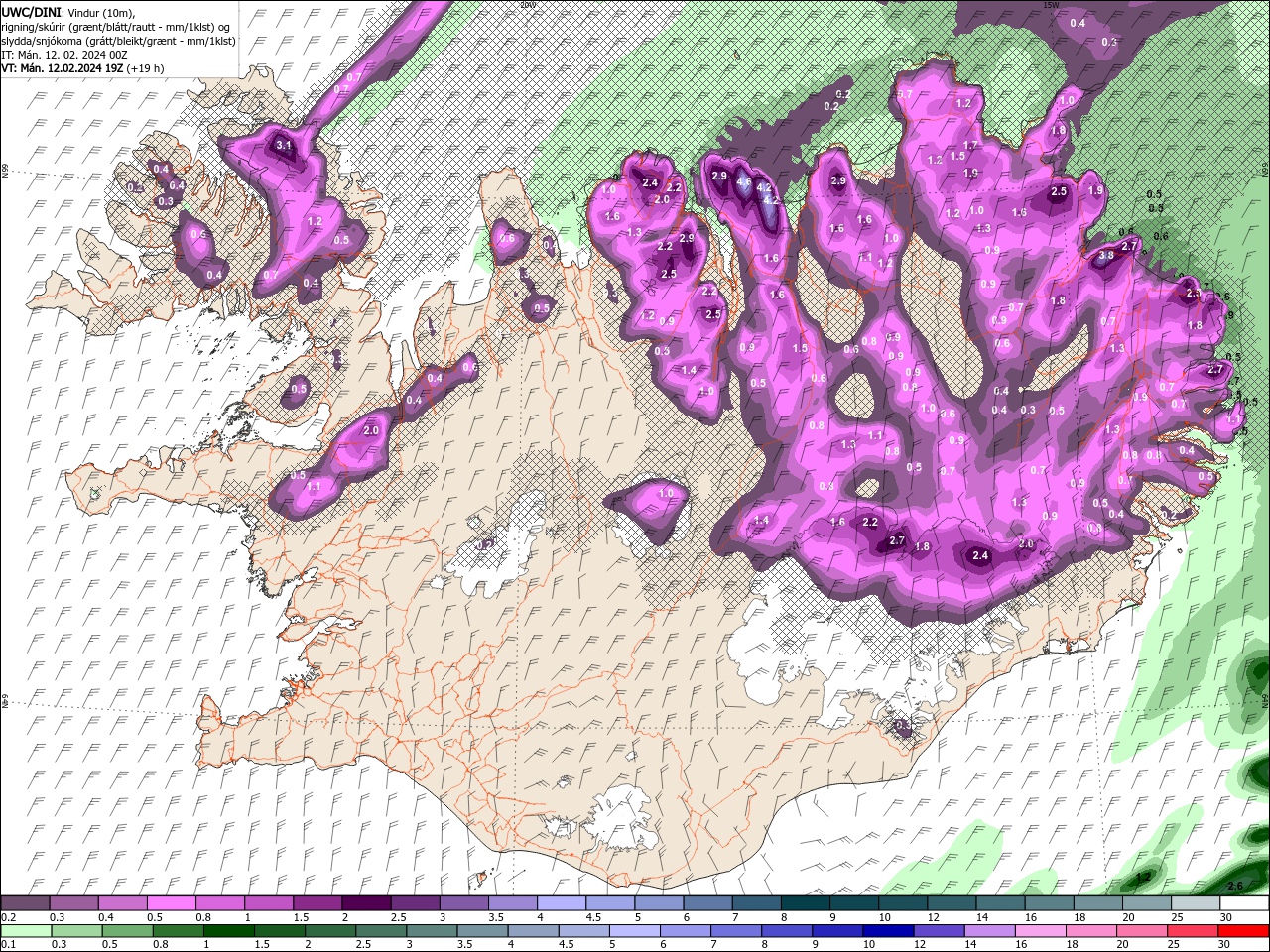Screen dimensions: 1270x952
Task: Select the 18 swatch in the lower rain scale
Action: coord(1090,931)
